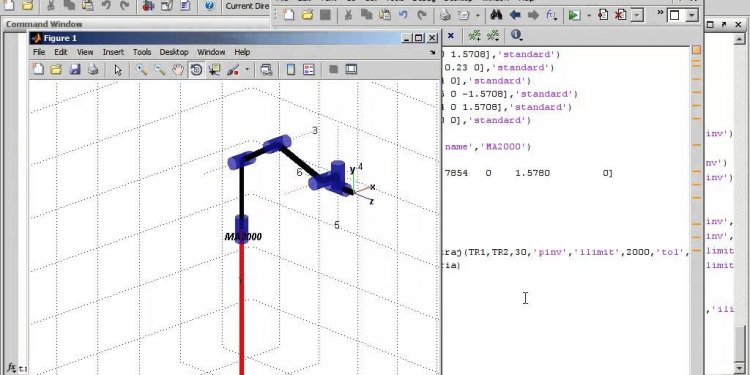Open Find binoculars icon in Editor
Viewport: 750px width, 375px height.
tap(496, 15)
